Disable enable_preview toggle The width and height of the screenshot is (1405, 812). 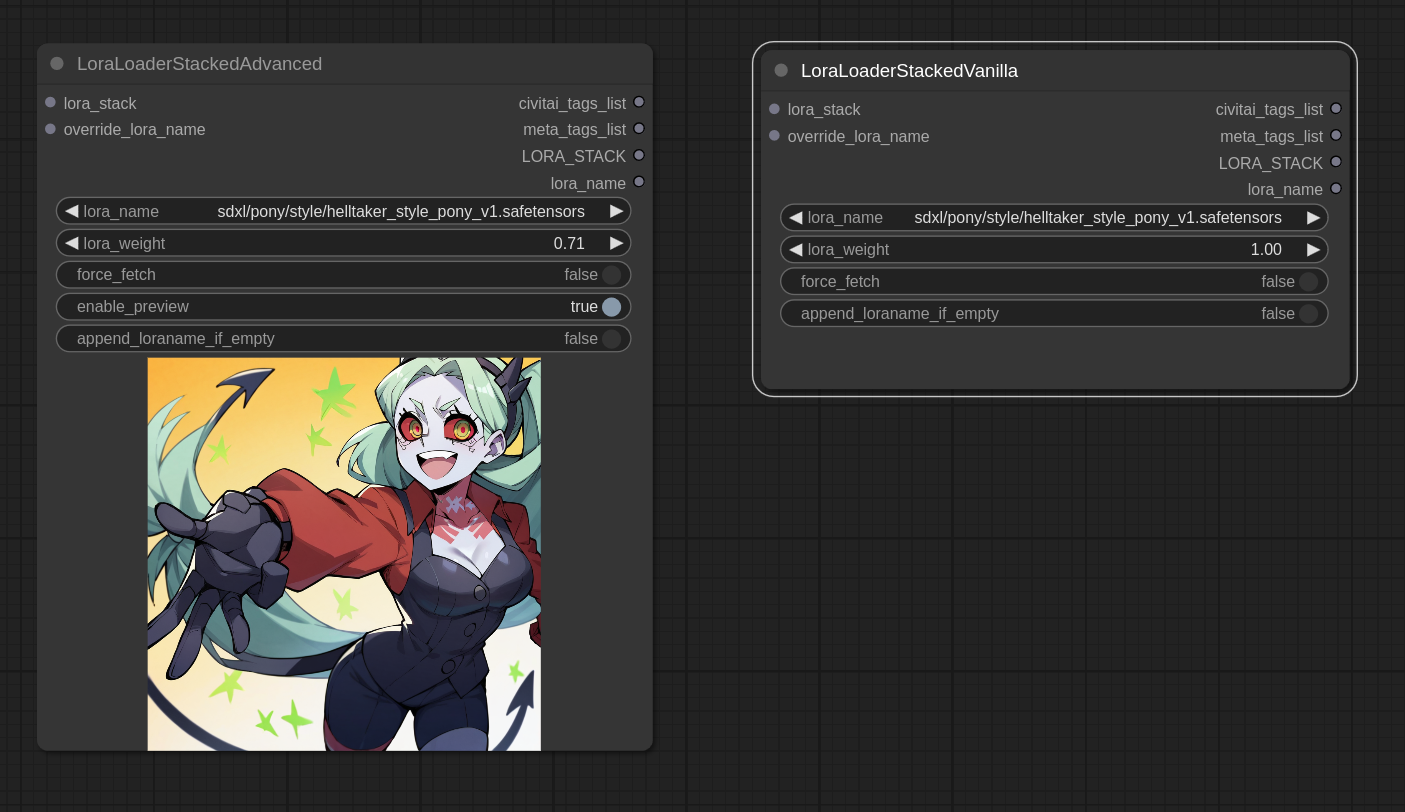[x=611, y=307]
